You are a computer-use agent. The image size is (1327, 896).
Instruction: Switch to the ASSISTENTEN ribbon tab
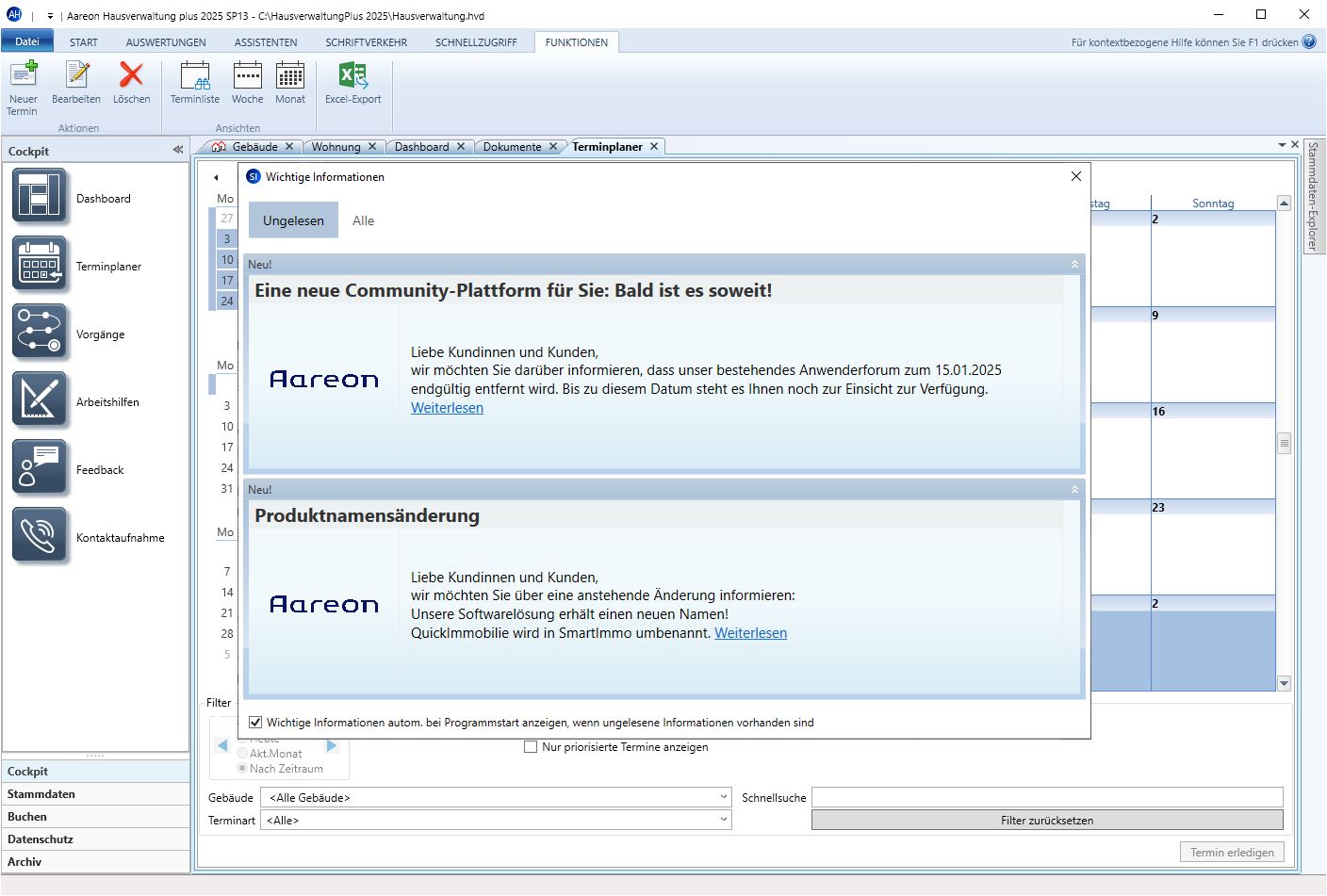[x=266, y=42]
